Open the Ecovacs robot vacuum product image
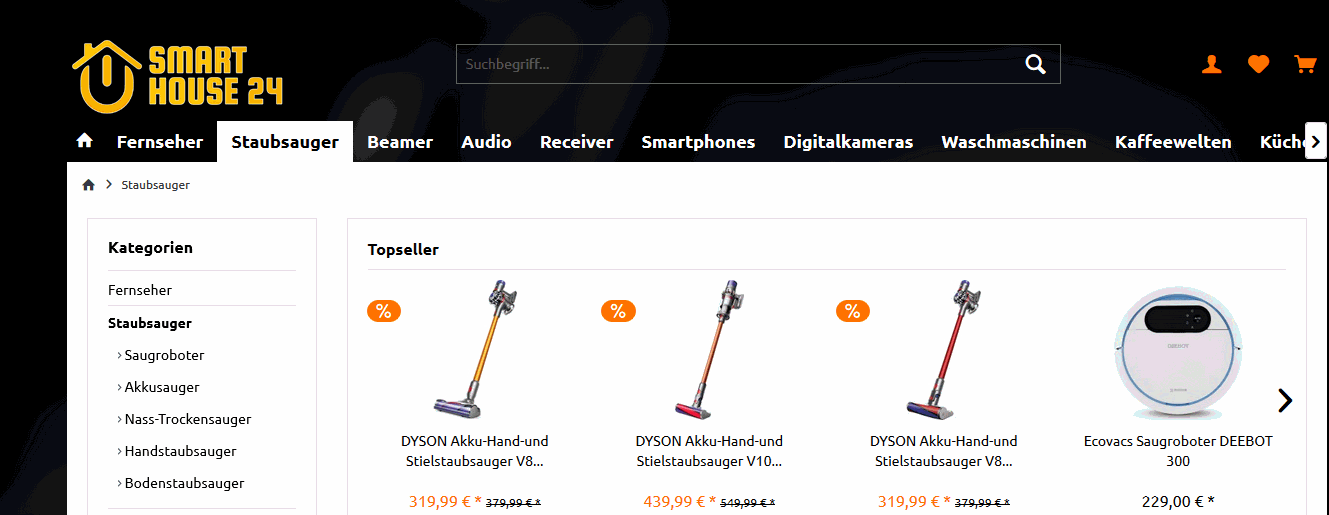Screen dimensions: 1329x515 tap(1177, 352)
